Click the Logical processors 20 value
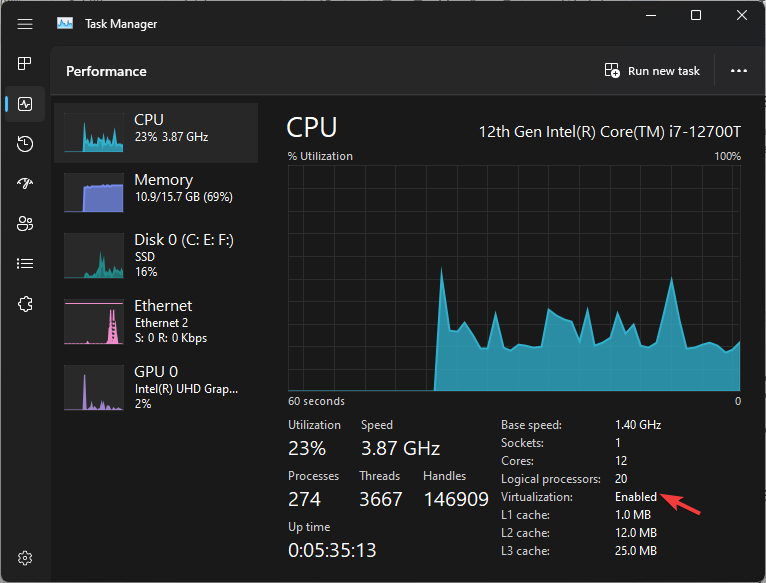The width and height of the screenshot is (766, 583). pyautogui.click(x=621, y=479)
